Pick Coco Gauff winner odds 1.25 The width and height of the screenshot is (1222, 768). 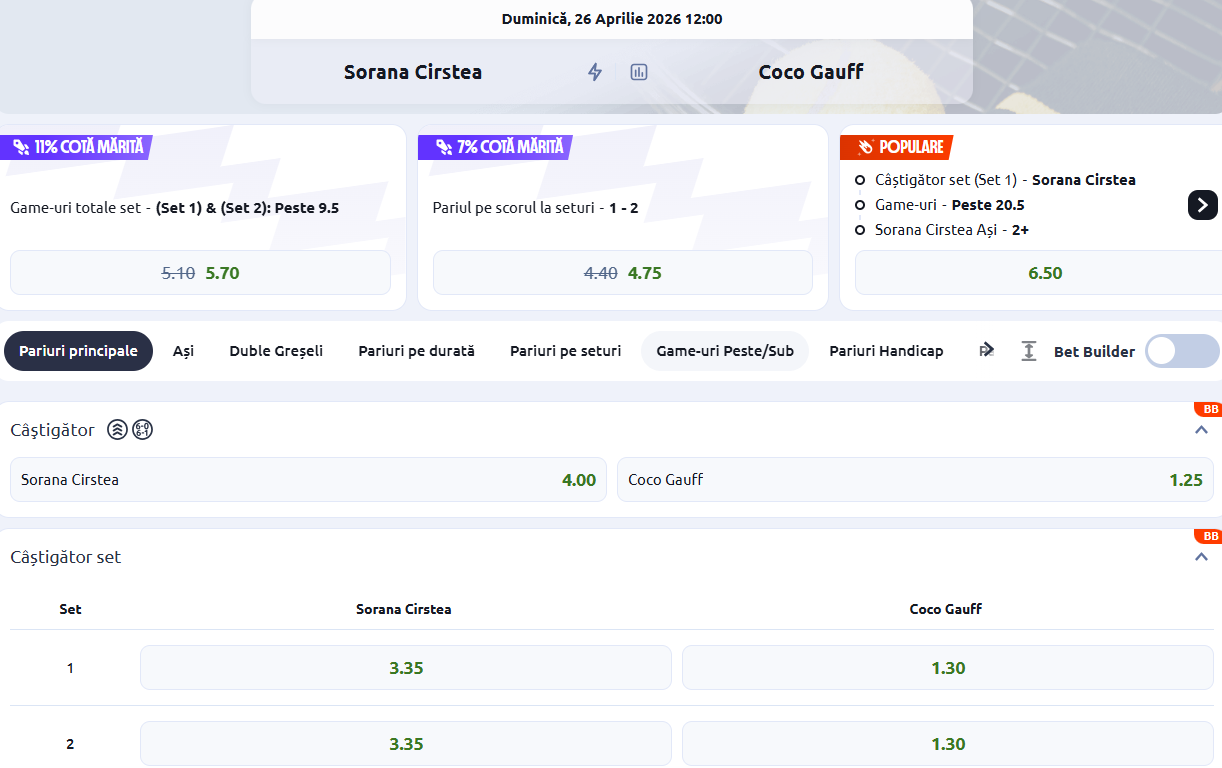click(915, 480)
